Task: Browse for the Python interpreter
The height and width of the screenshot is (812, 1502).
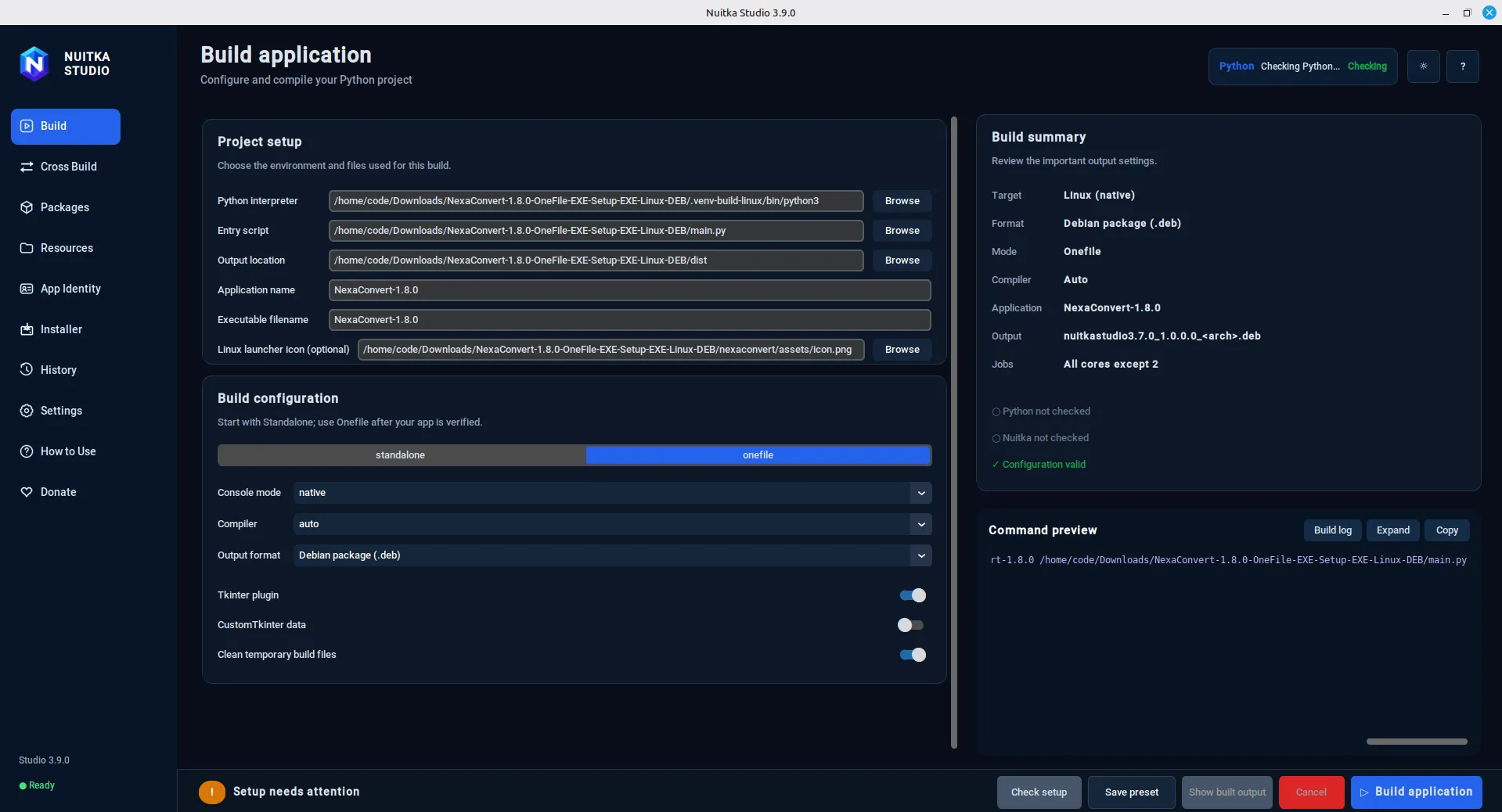Action: (x=902, y=201)
